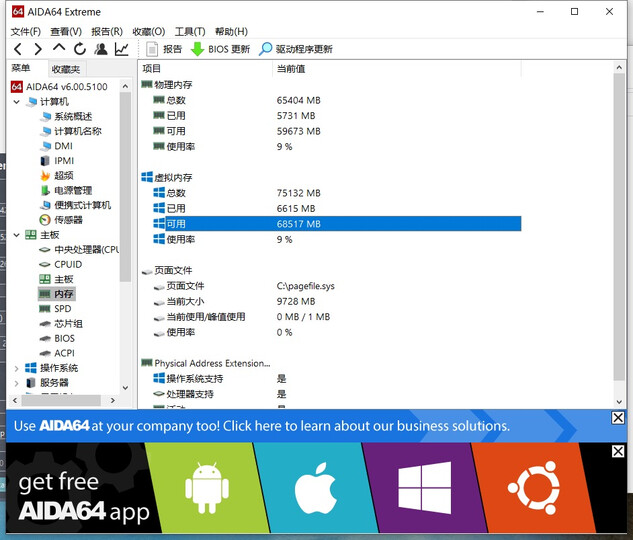Click the 当前值 column header
The height and width of the screenshot is (540, 633).
click(396, 69)
